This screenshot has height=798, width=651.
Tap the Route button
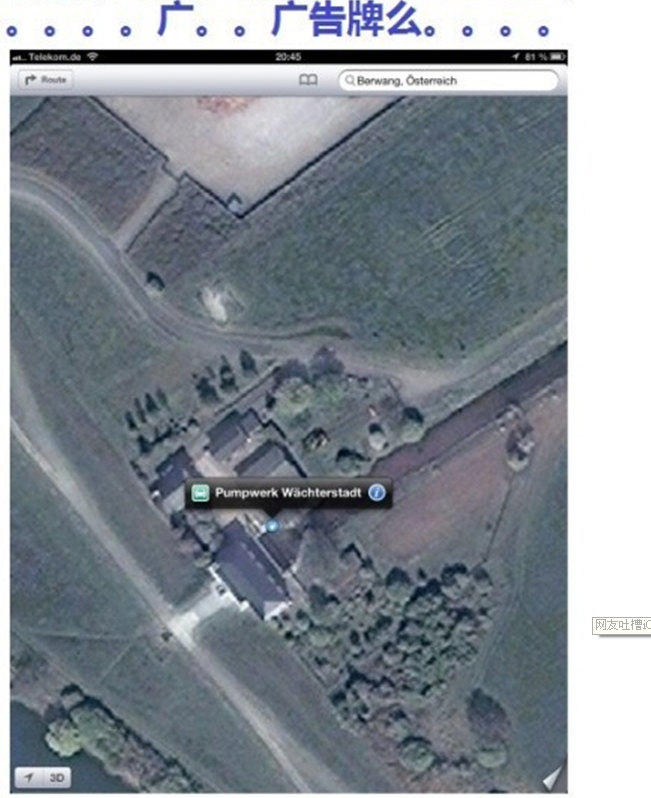(x=46, y=80)
